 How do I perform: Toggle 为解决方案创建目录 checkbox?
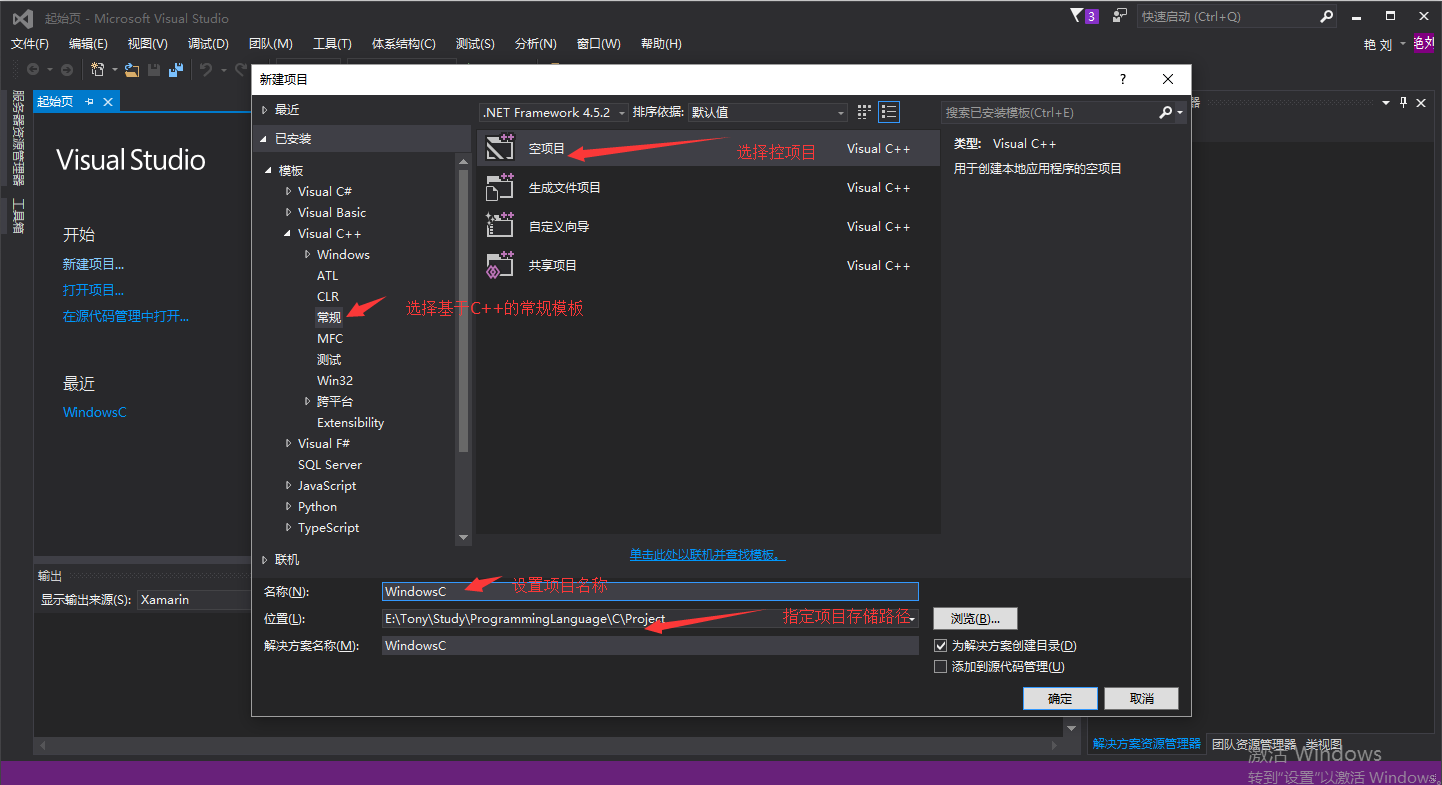[x=940, y=646]
